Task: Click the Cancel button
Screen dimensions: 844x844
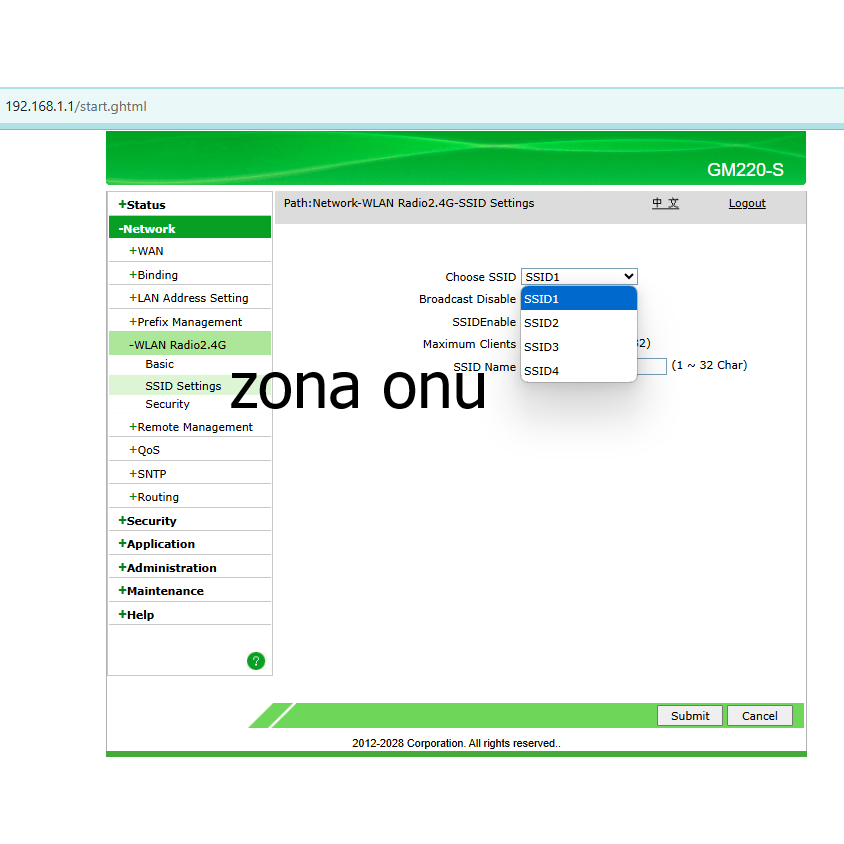Action: pyautogui.click(x=759, y=716)
